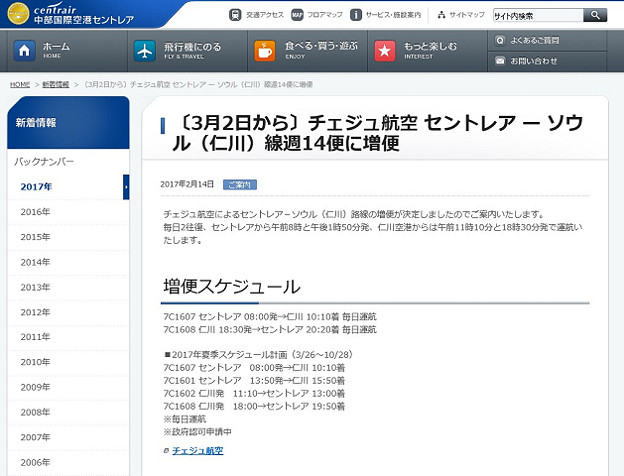
Task: Click the ※政府認可申請中 note
Action: click(x=197, y=432)
